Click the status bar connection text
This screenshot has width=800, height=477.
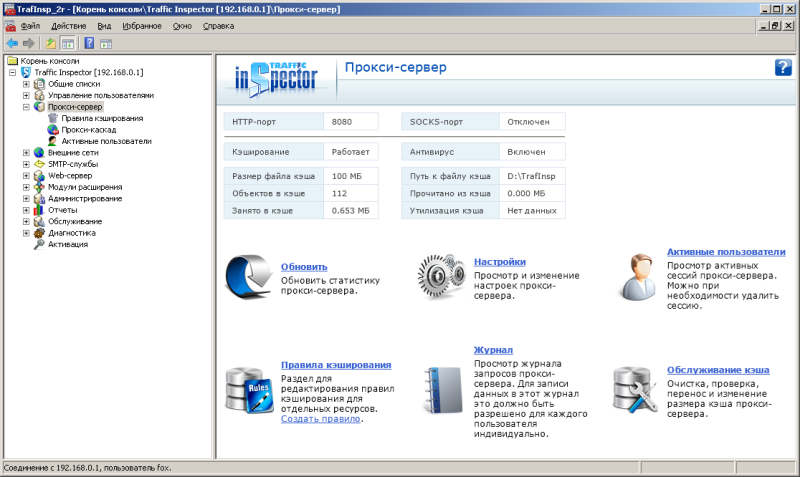(87, 468)
